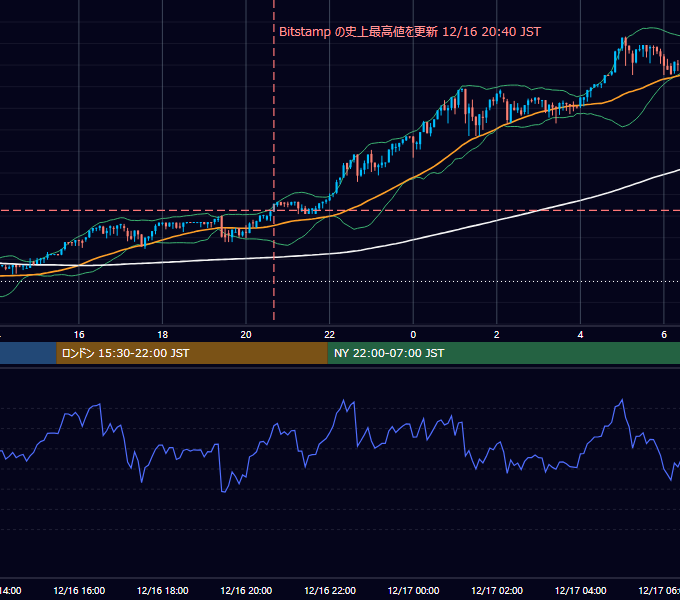
Task: Click the 12/17 00:00 date label
Action: 413,590
